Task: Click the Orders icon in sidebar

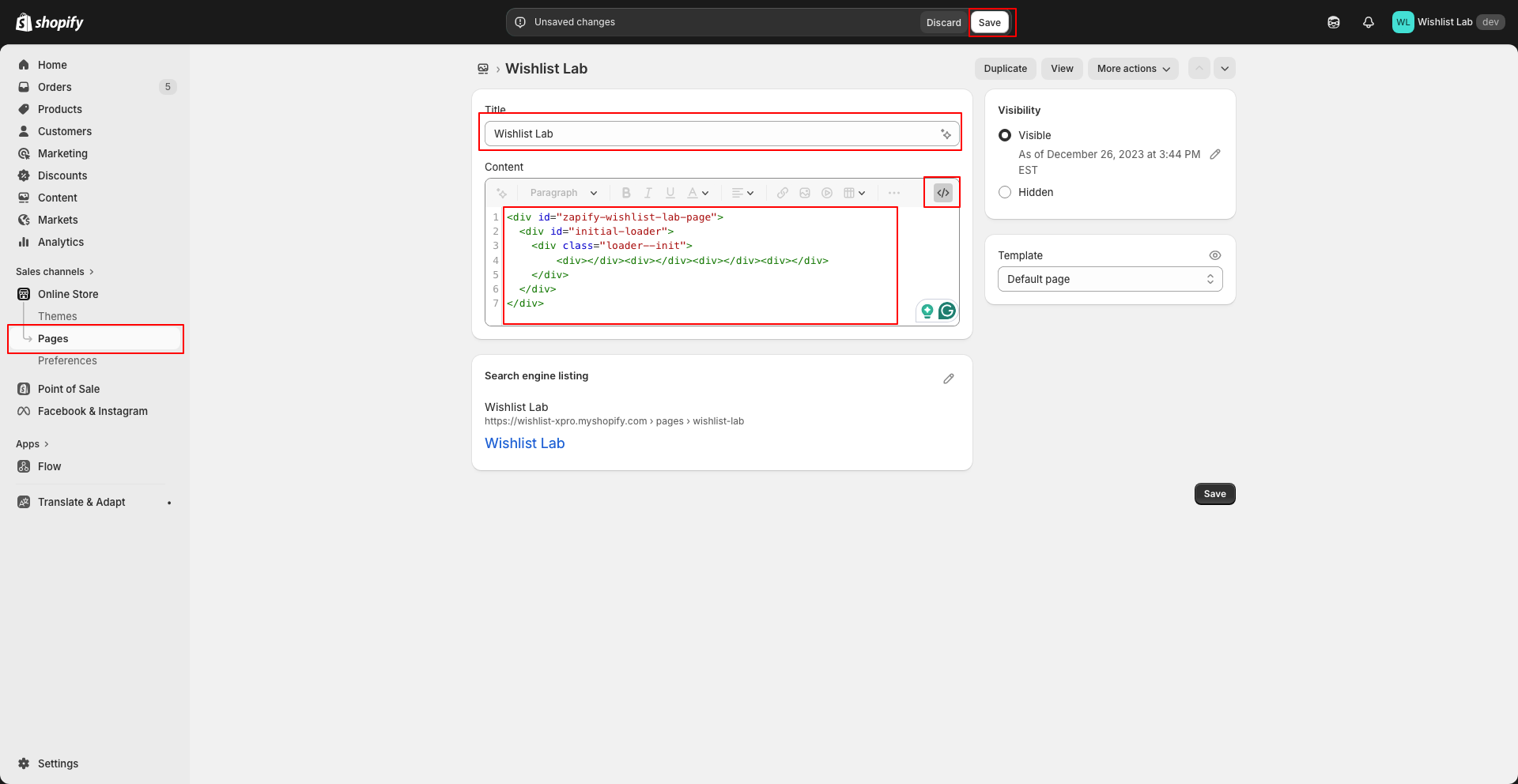Action: pyautogui.click(x=24, y=87)
